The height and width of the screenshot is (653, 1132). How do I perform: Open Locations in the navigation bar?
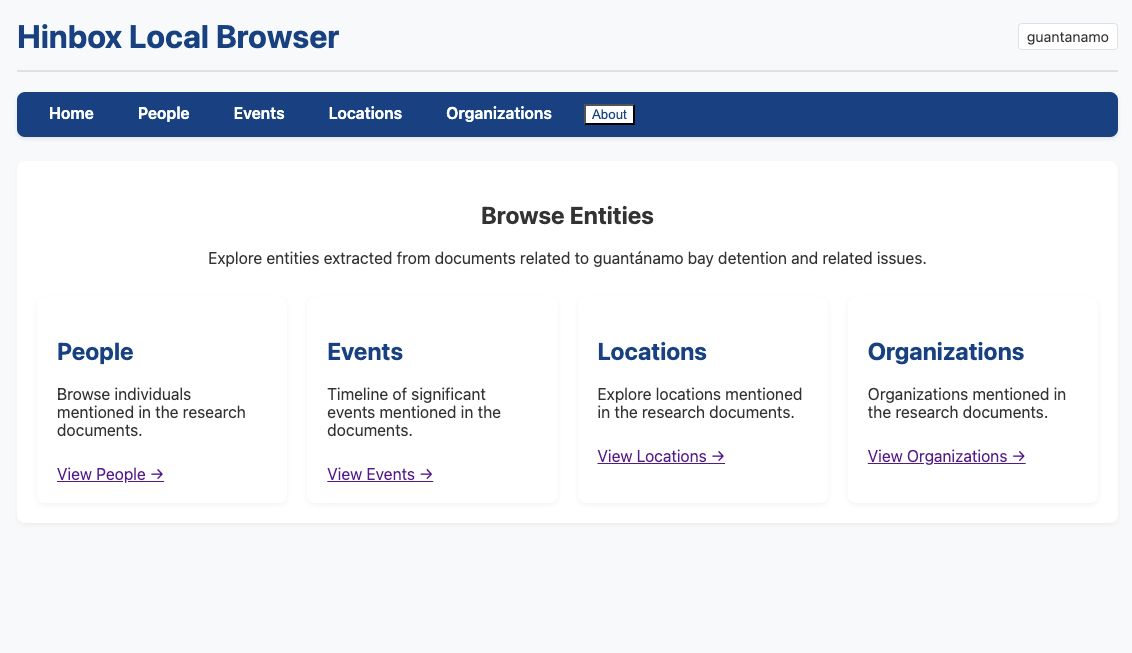click(x=365, y=114)
